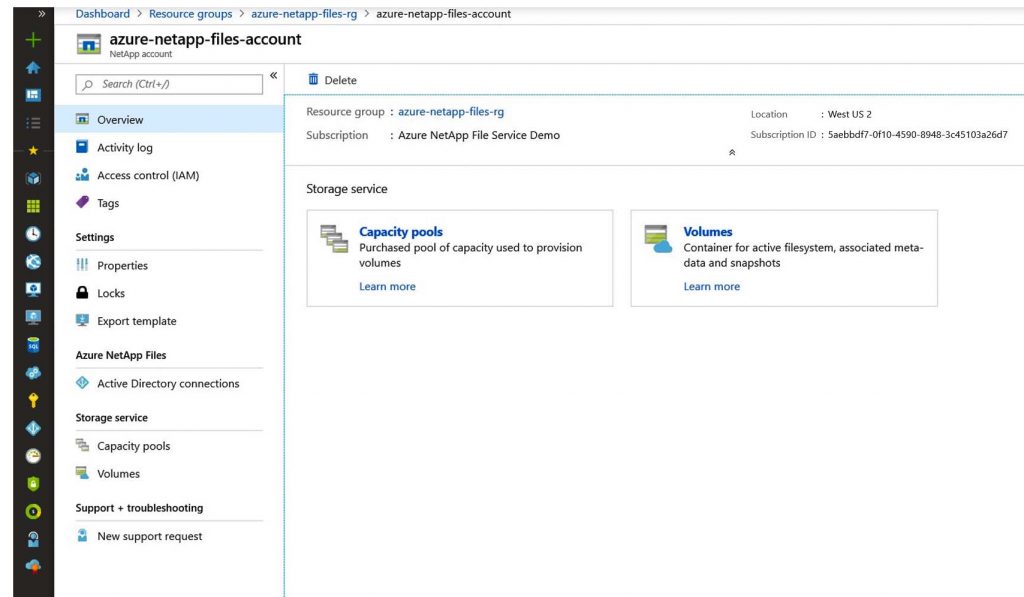Click Learn more under Capacity pools
Image resolution: width=1024 pixels, height=597 pixels.
387,287
